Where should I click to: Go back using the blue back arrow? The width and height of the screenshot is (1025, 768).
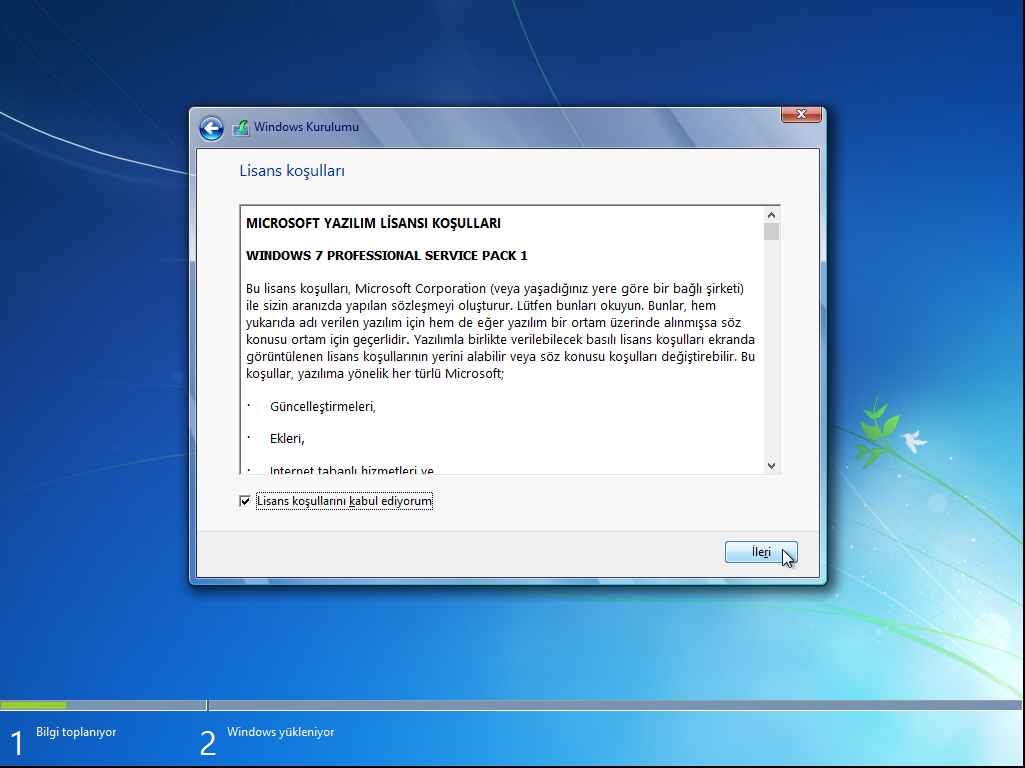[211, 128]
